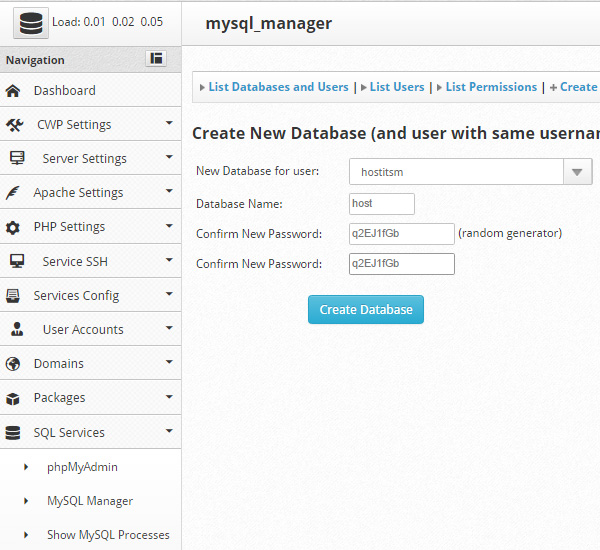The image size is (600, 550).
Task: Open the List Databases and Users link
Action: [x=278, y=87]
